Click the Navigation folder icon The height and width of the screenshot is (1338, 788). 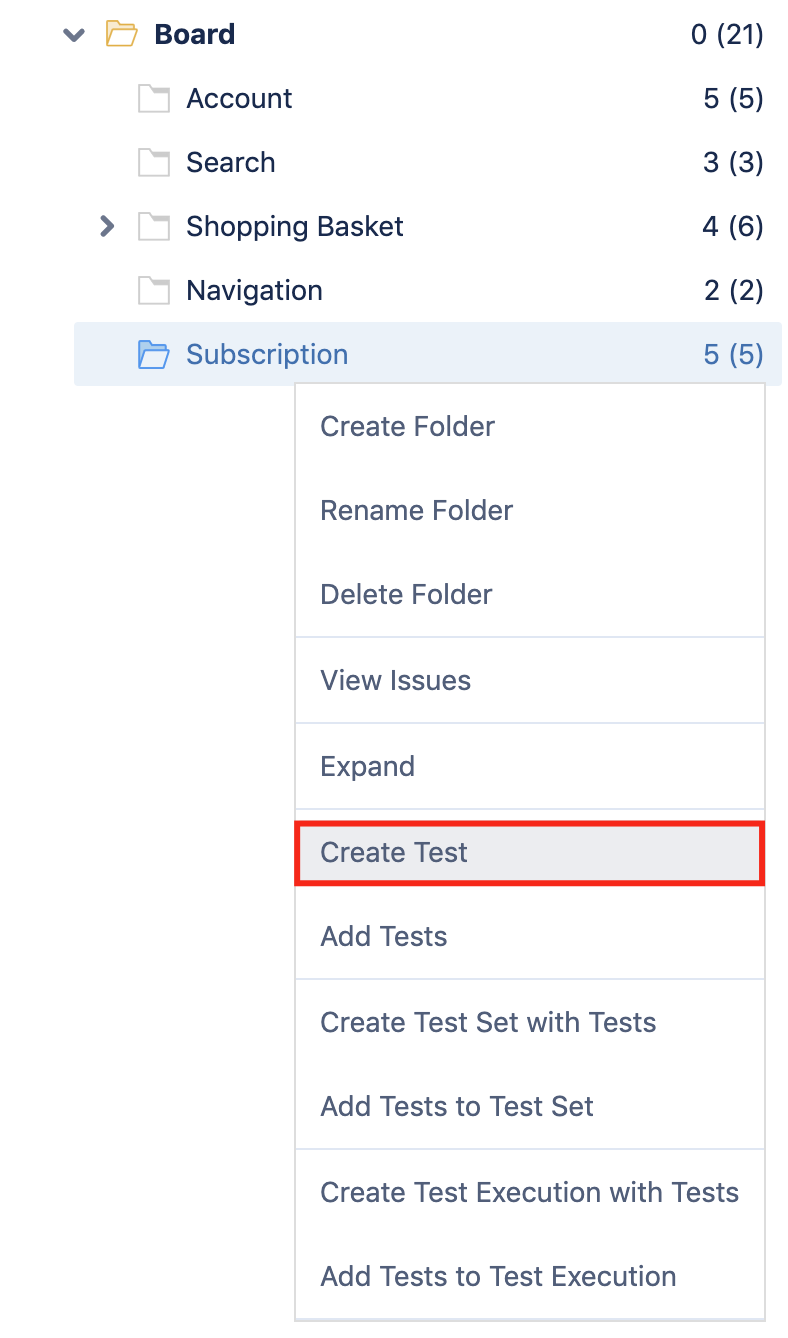(154, 291)
